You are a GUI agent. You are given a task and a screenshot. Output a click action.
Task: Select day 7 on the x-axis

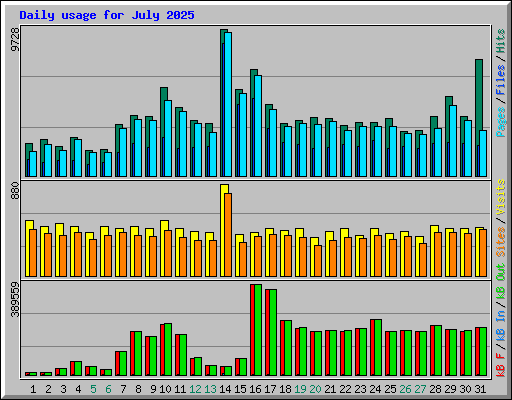[123, 389]
